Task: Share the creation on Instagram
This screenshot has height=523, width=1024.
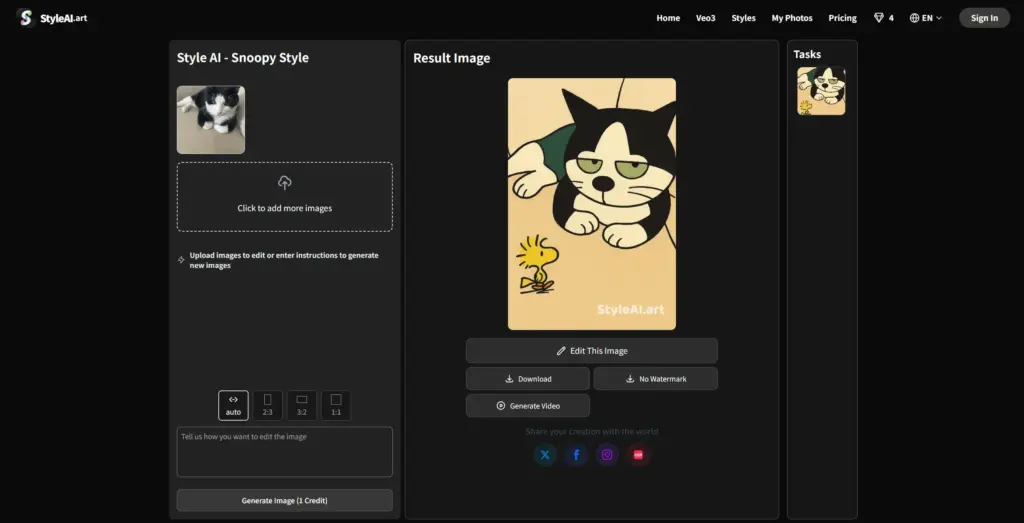Action: pos(607,455)
